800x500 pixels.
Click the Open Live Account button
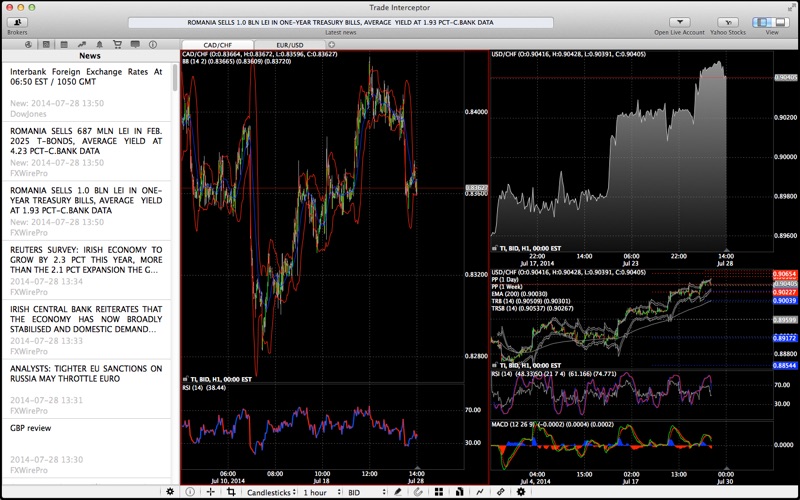click(x=680, y=22)
